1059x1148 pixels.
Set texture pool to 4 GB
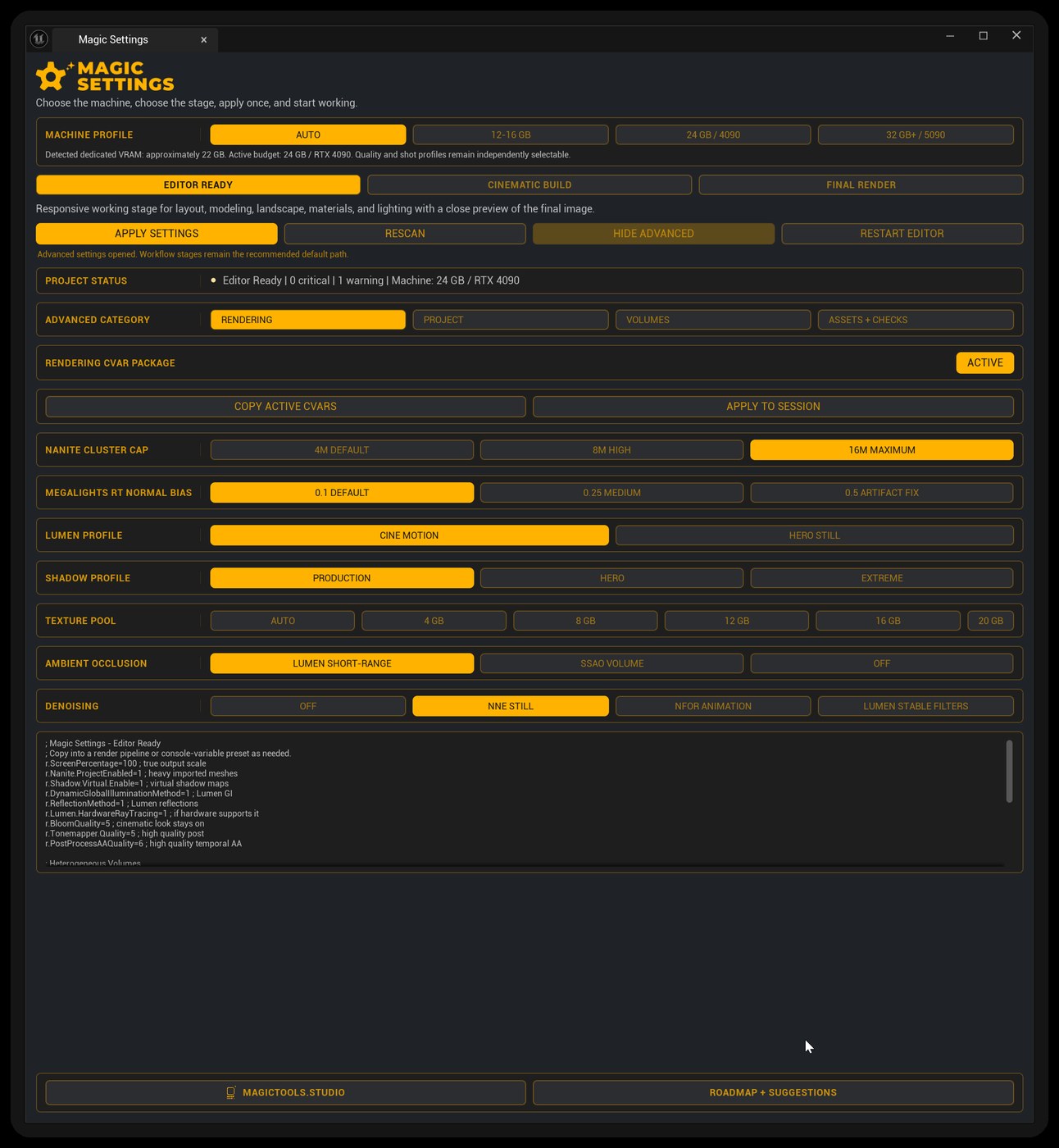point(434,621)
